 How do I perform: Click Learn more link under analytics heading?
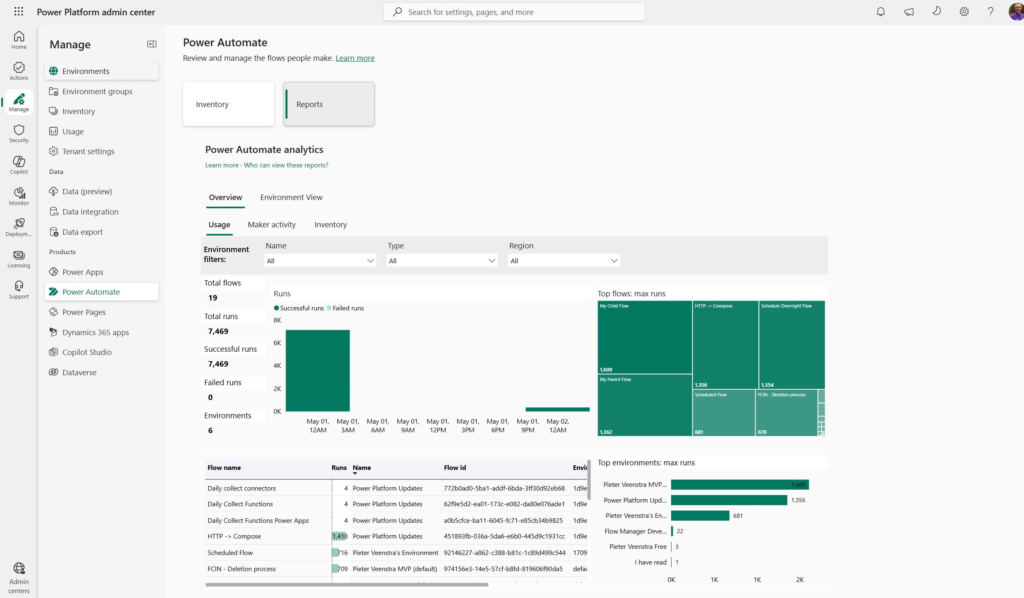[x=221, y=165]
